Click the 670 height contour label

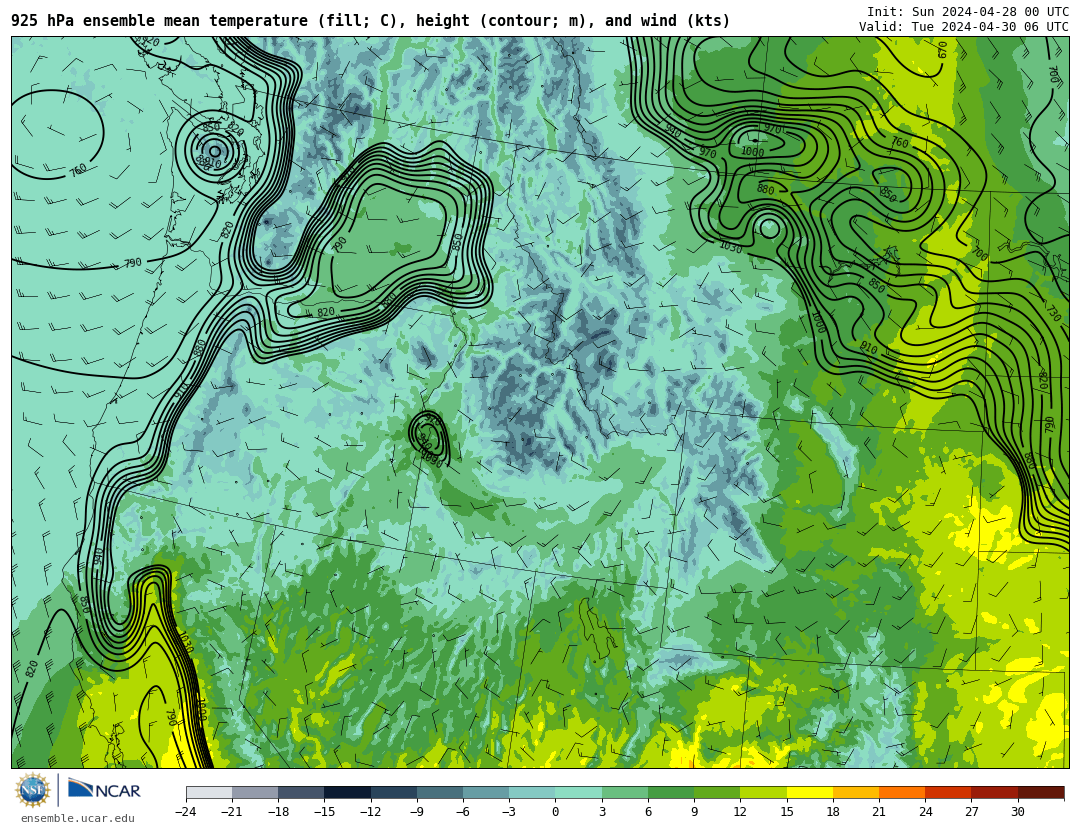(942, 50)
